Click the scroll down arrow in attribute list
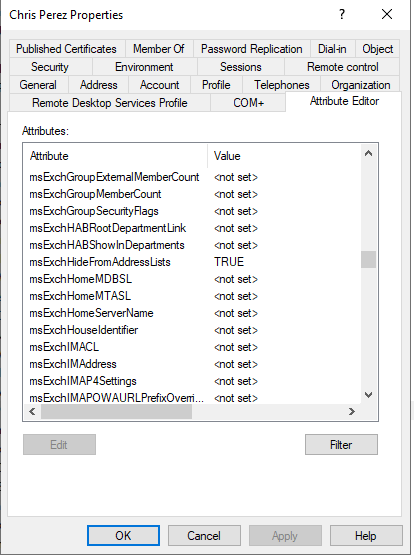 tap(369, 395)
